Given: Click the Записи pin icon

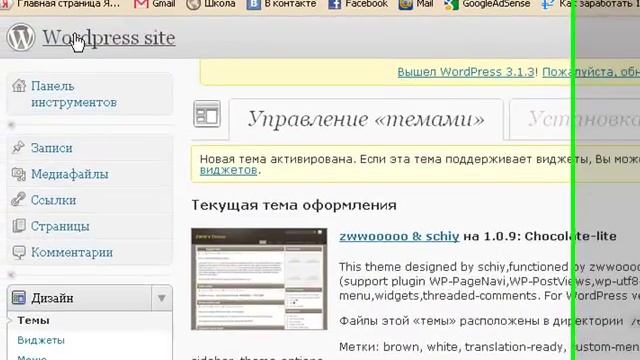Looking at the screenshot, I should click(18, 147).
